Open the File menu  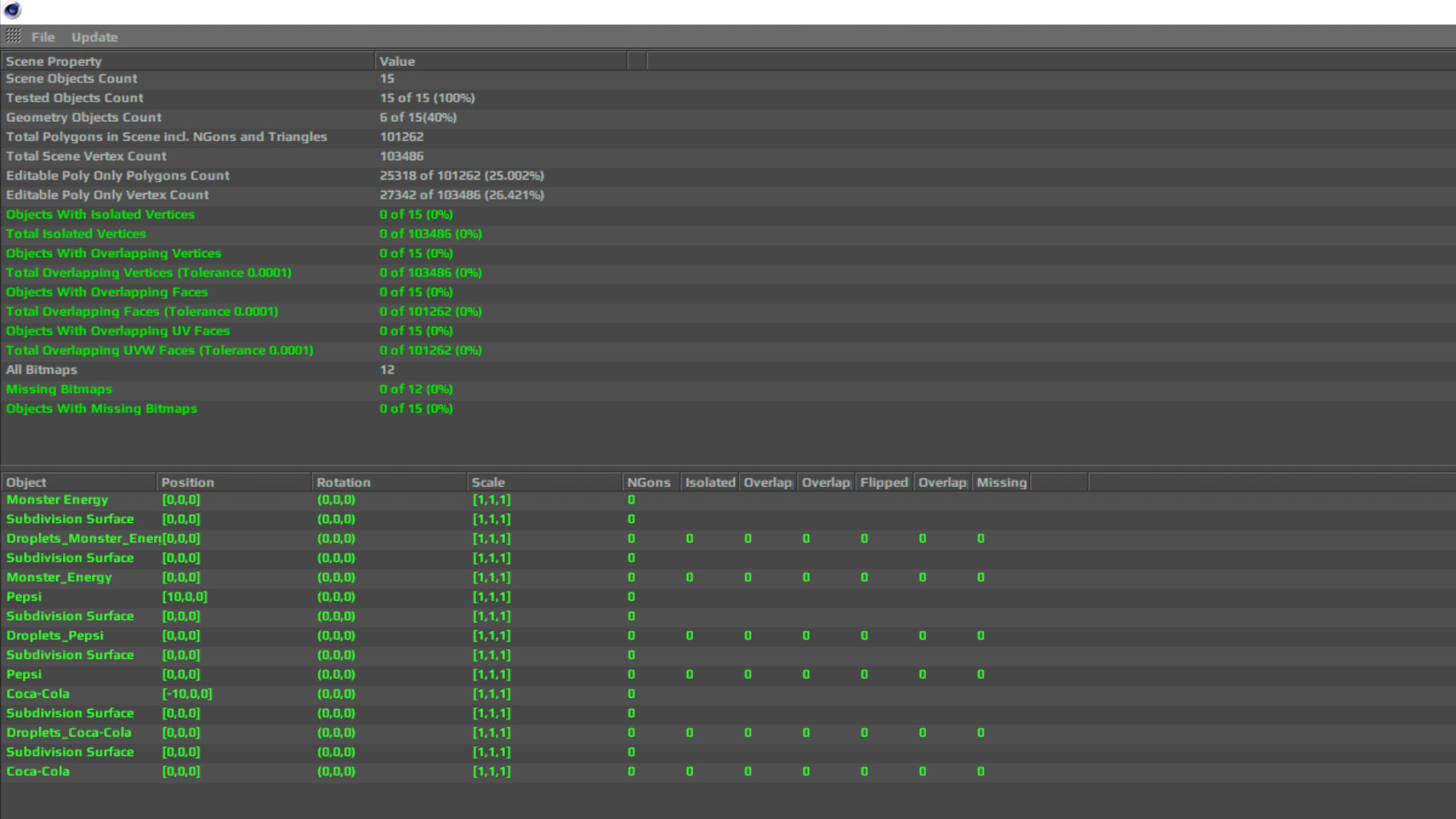(x=42, y=37)
